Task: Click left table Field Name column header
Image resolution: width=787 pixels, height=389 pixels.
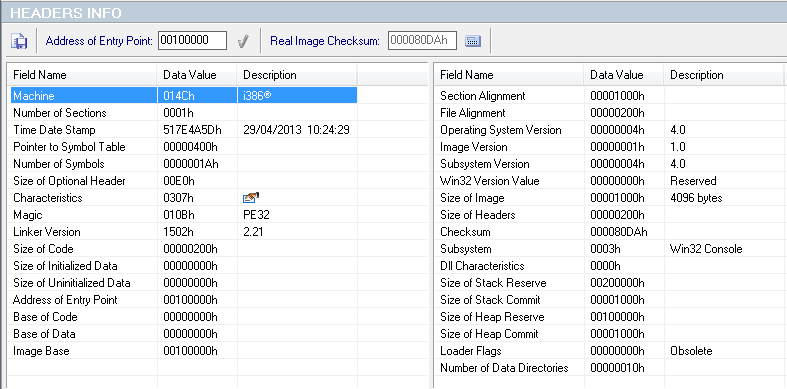Action: (x=83, y=75)
